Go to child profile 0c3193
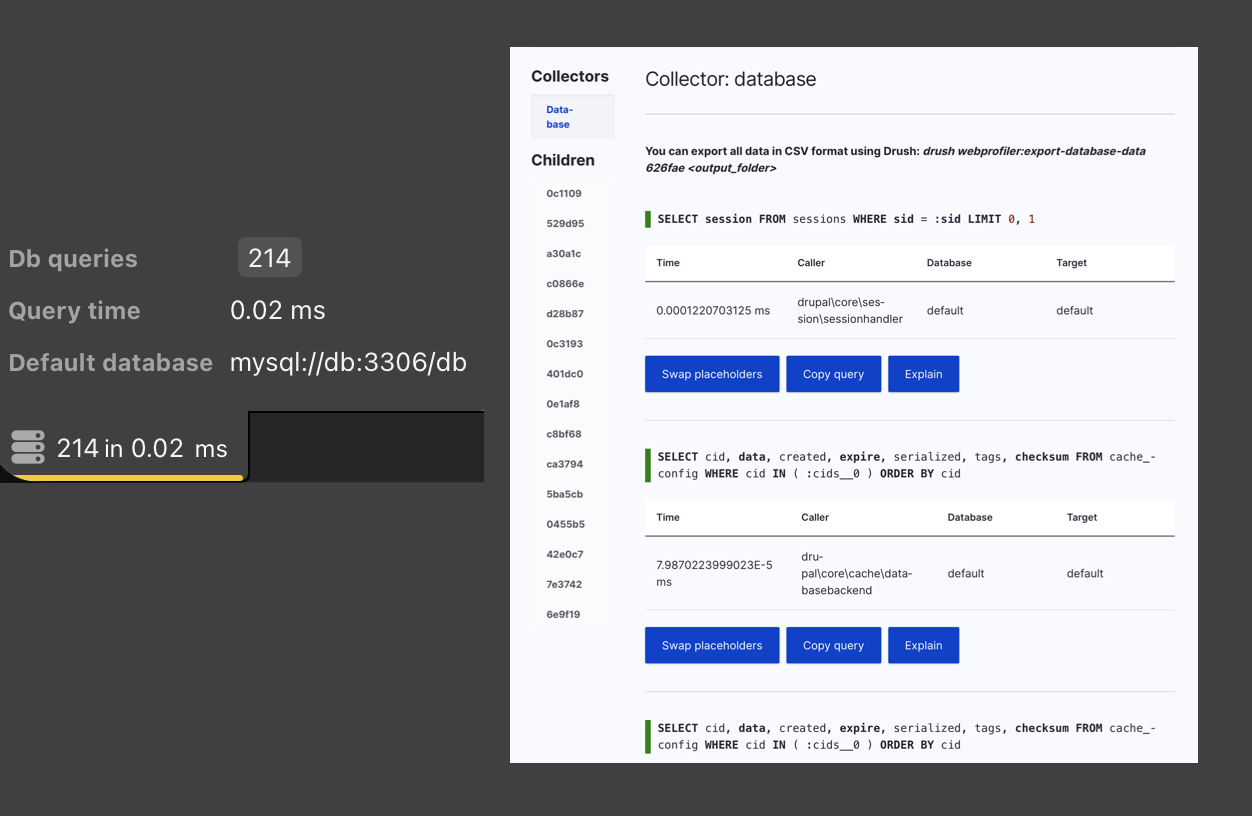The image size is (1252, 816). [x=564, y=344]
